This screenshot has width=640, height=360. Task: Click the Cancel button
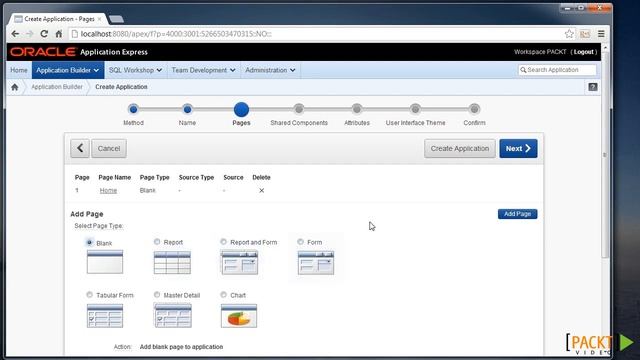(109, 148)
